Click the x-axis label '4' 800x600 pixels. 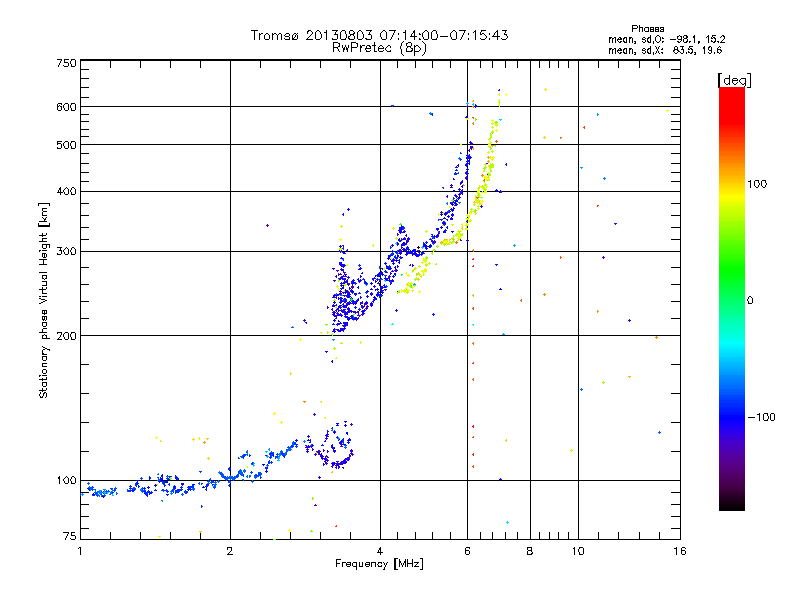tap(380, 551)
